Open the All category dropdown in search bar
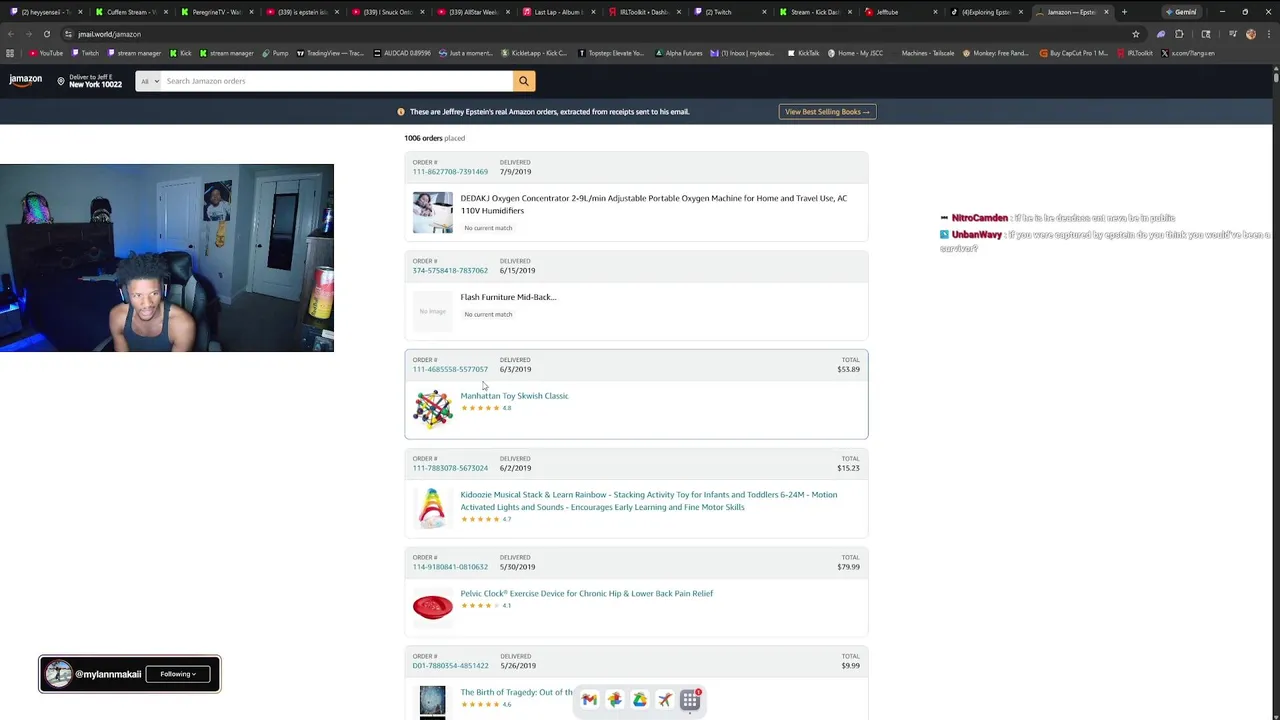The height and width of the screenshot is (720, 1280). click(148, 81)
